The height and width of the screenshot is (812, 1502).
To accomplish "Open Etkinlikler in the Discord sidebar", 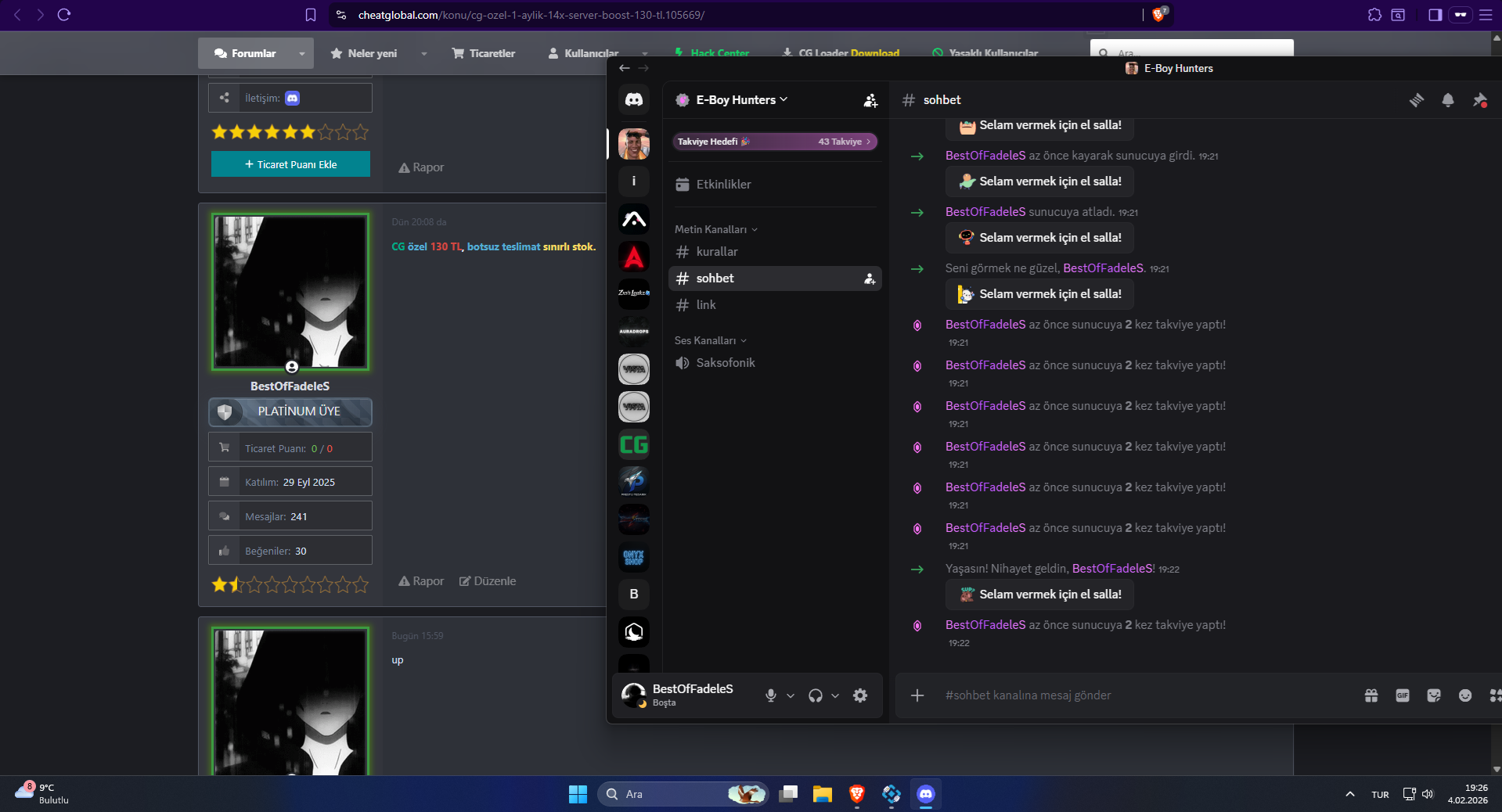I will coord(775,185).
